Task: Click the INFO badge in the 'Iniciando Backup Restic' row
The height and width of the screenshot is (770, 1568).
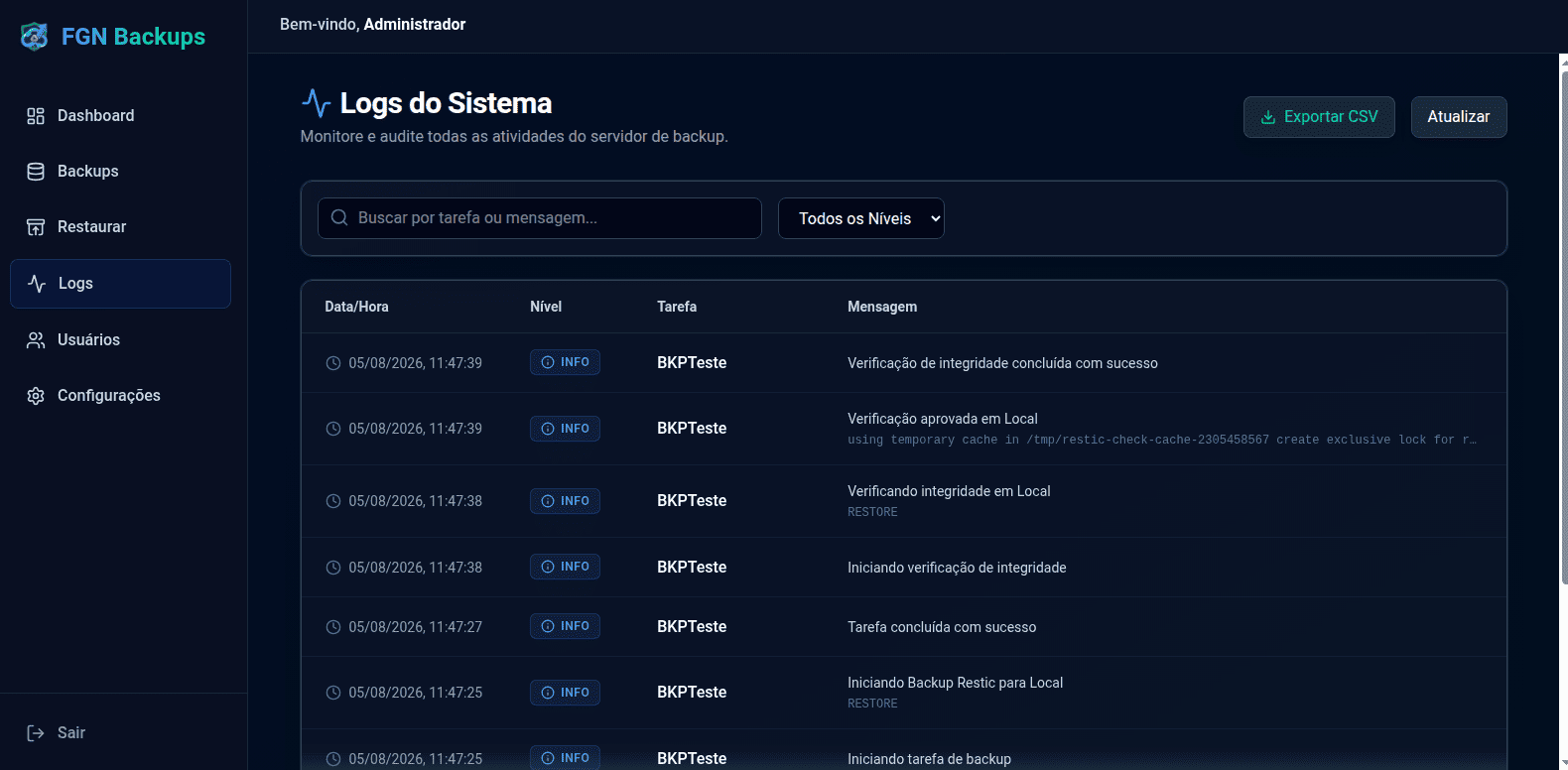Action: coord(565,693)
